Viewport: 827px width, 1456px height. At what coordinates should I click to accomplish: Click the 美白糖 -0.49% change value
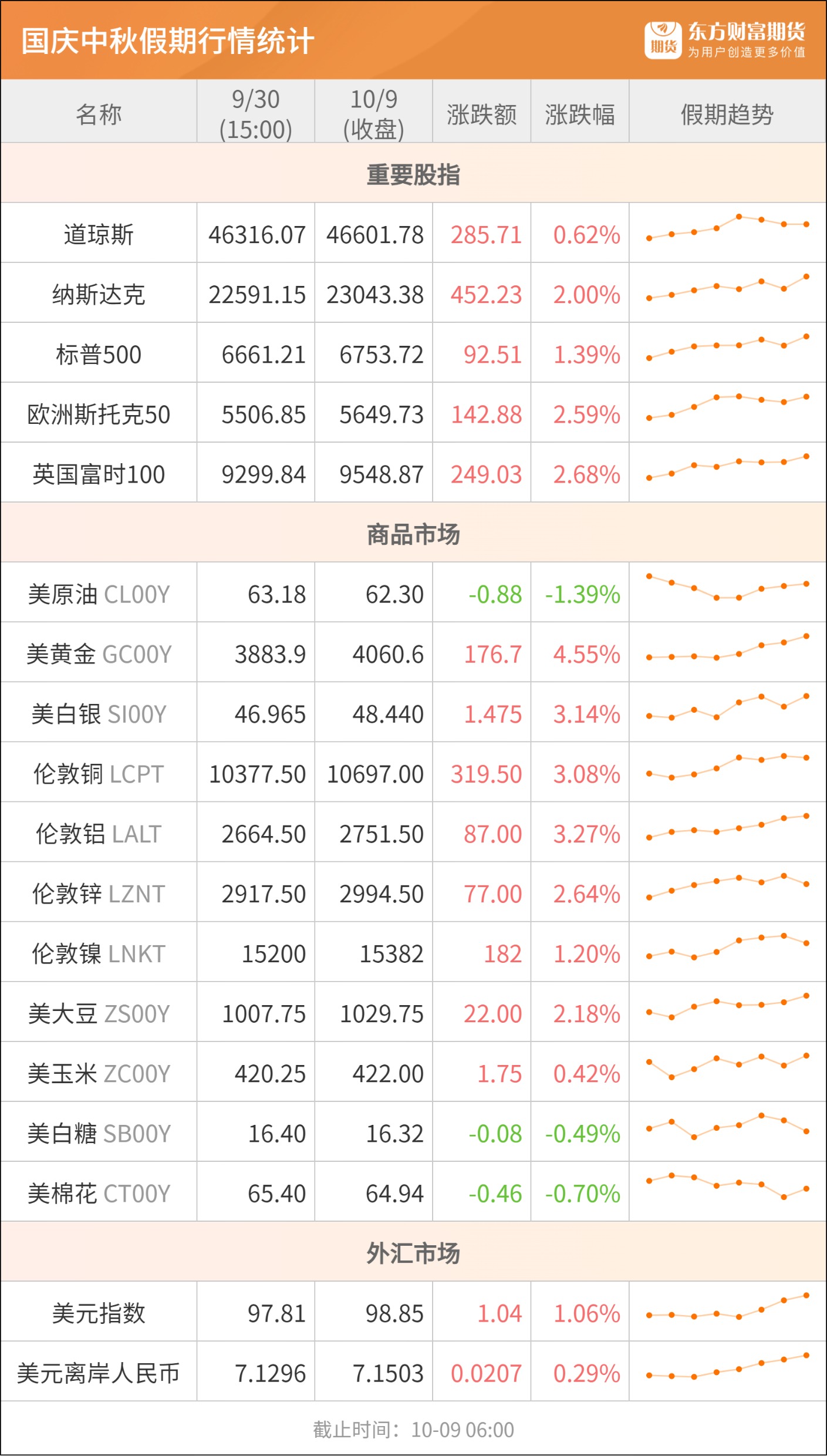(x=582, y=1134)
